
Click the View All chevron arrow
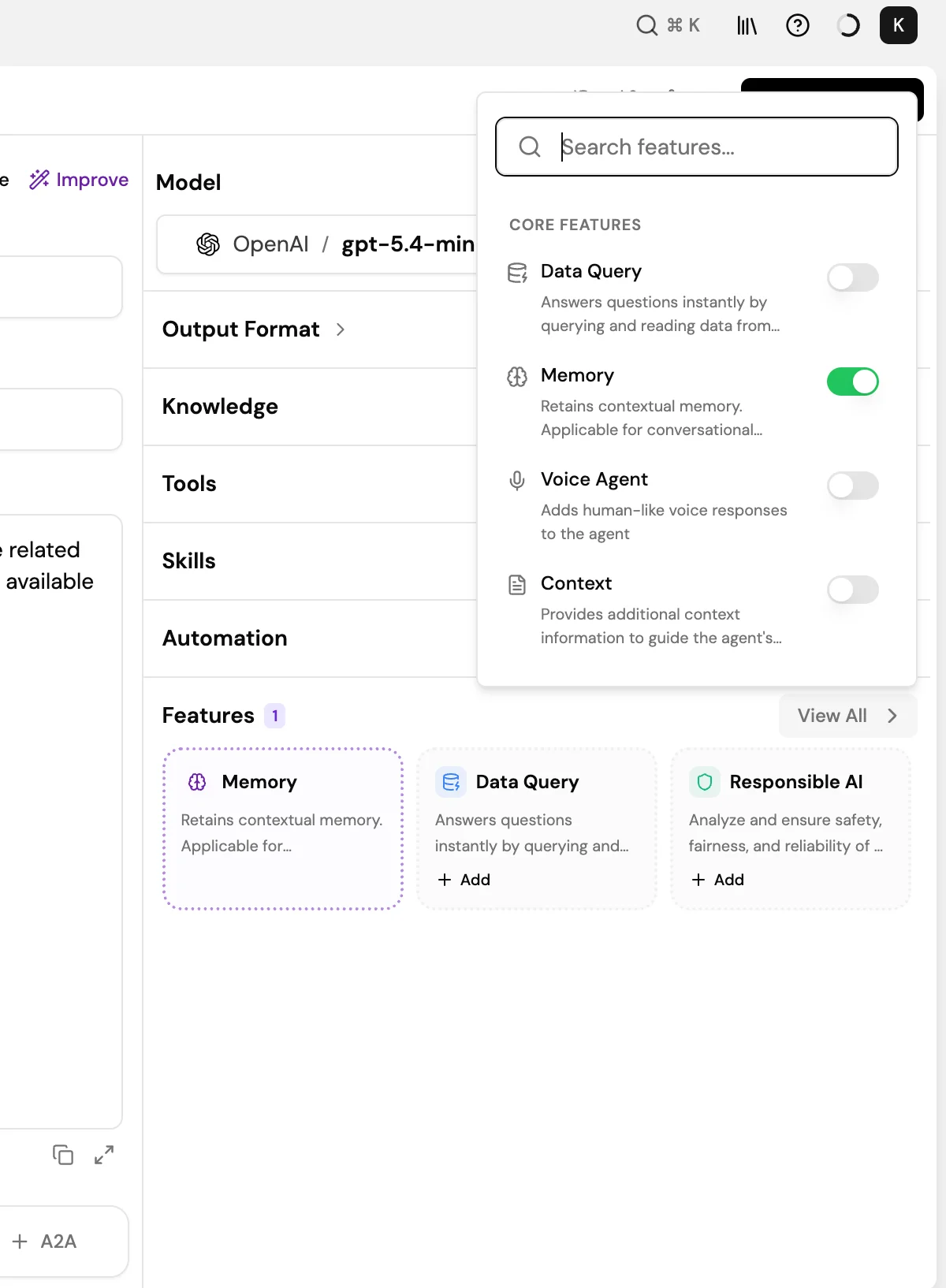pyautogui.click(x=892, y=716)
